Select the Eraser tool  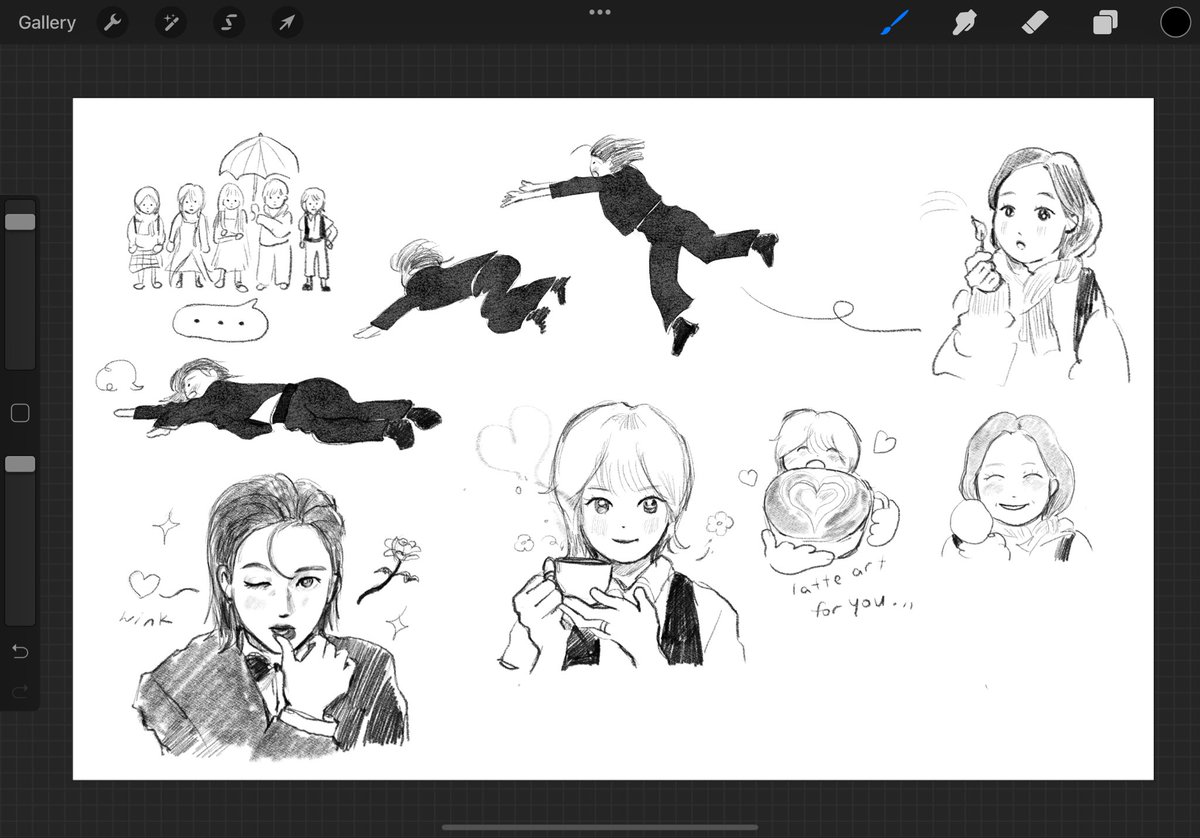1035,22
